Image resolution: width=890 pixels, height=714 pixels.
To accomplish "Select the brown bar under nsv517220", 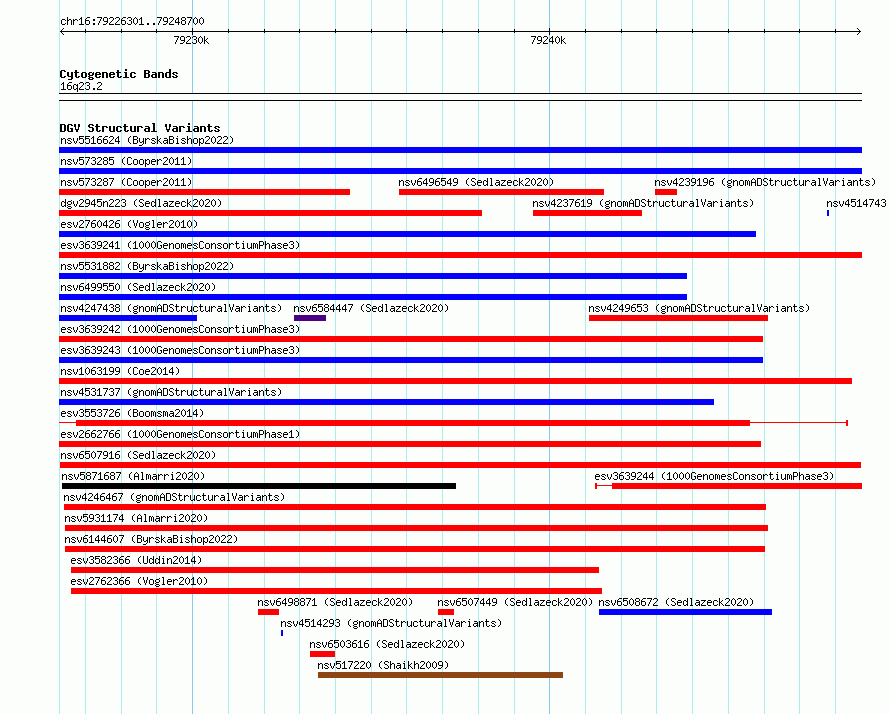I will coord(440,675).
